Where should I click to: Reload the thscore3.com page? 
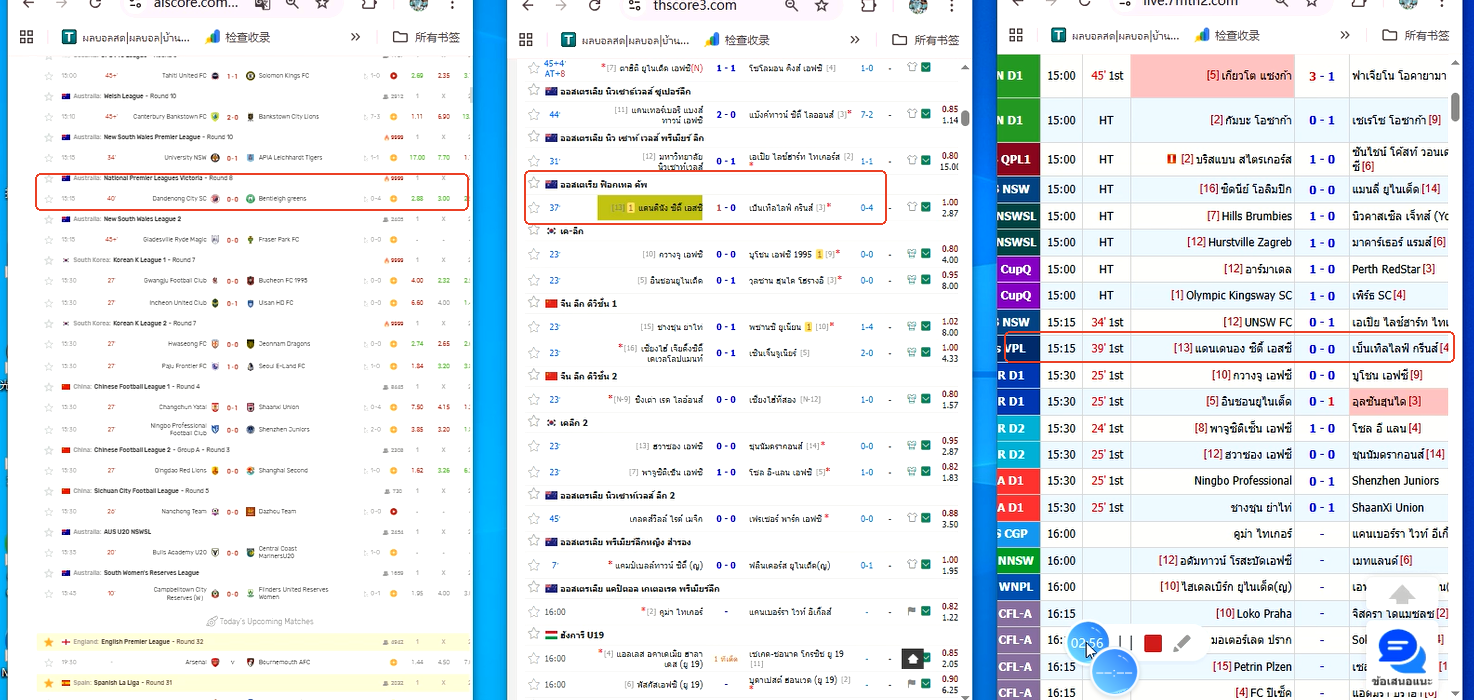pos(595,6)
